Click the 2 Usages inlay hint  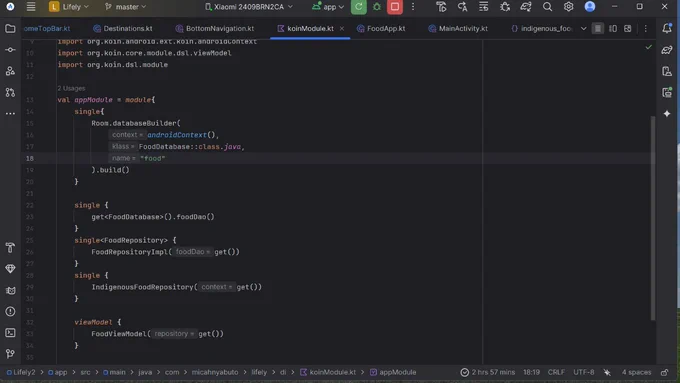pos(71,88)
